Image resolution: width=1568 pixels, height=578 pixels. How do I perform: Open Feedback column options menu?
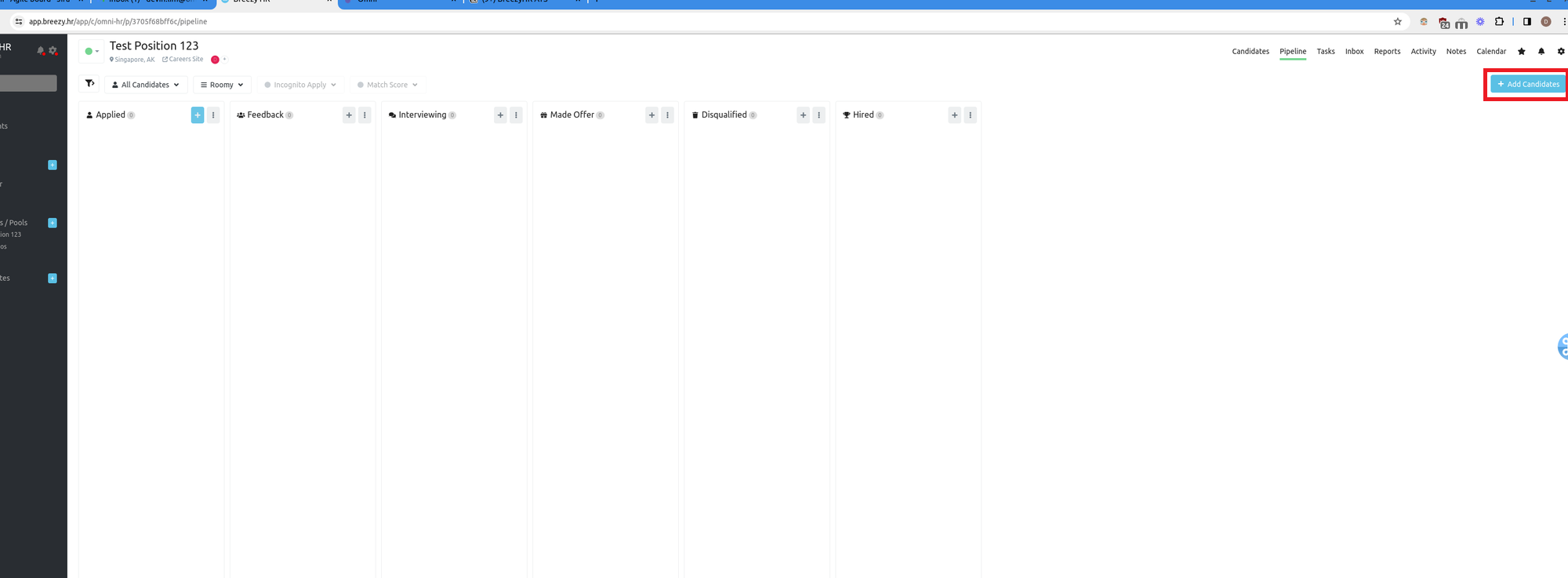365,115
